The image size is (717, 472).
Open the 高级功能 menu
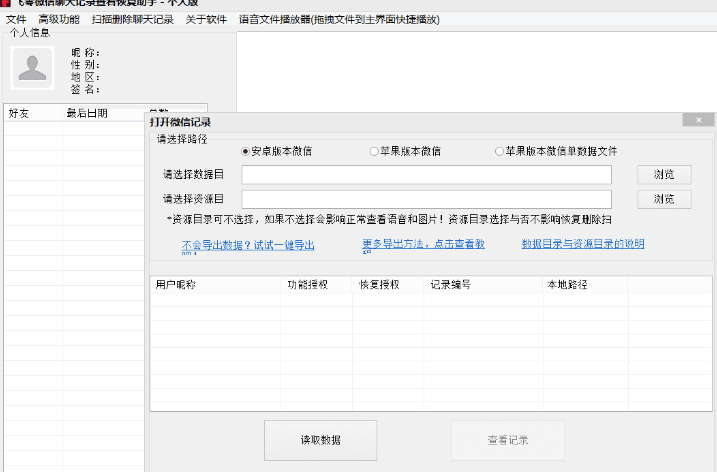pyautogui.click(x=59, y=20)
